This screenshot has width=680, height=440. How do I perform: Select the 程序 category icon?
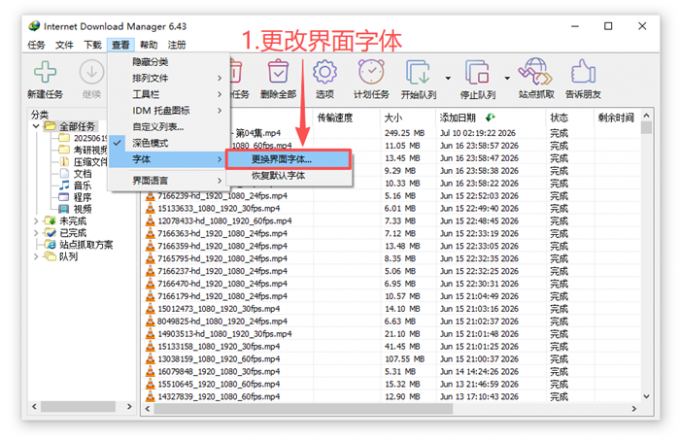click(x=64, y=197)
